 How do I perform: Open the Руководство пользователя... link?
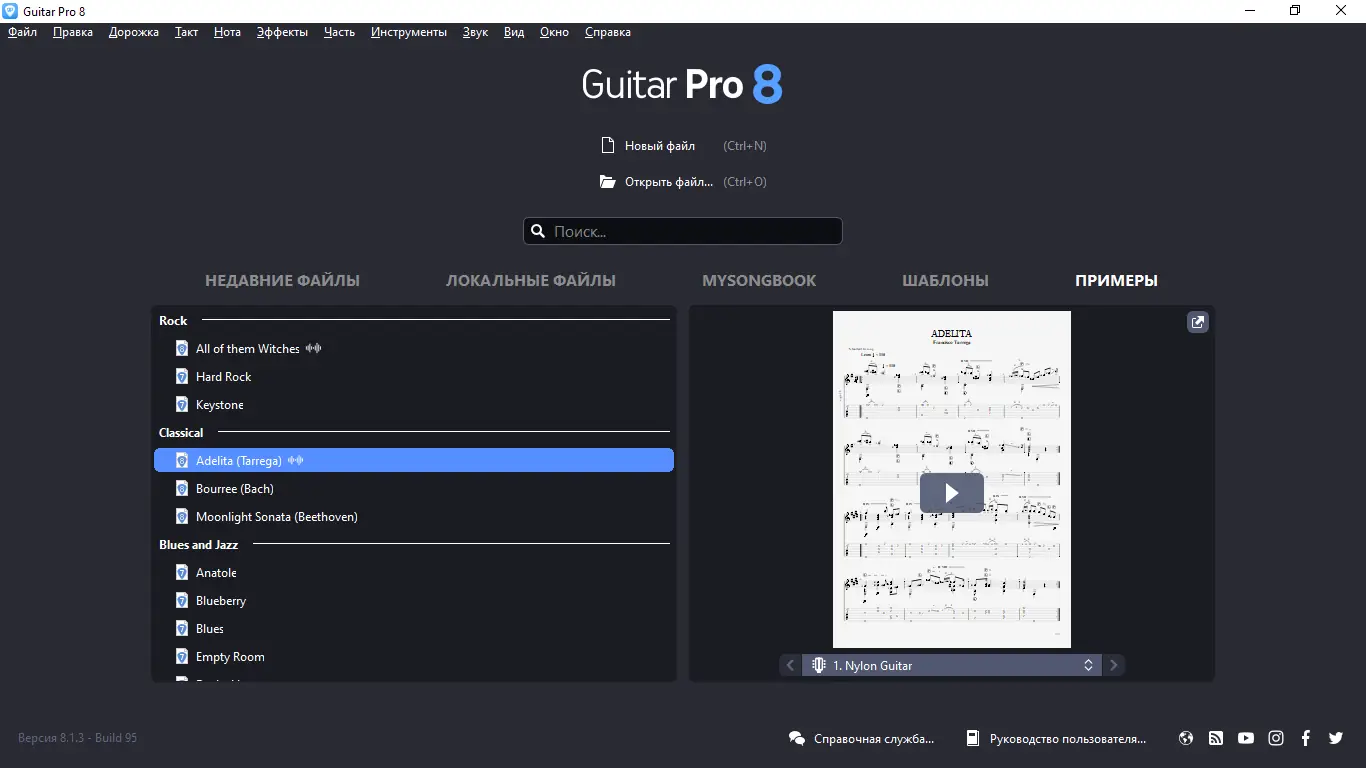1068,739
